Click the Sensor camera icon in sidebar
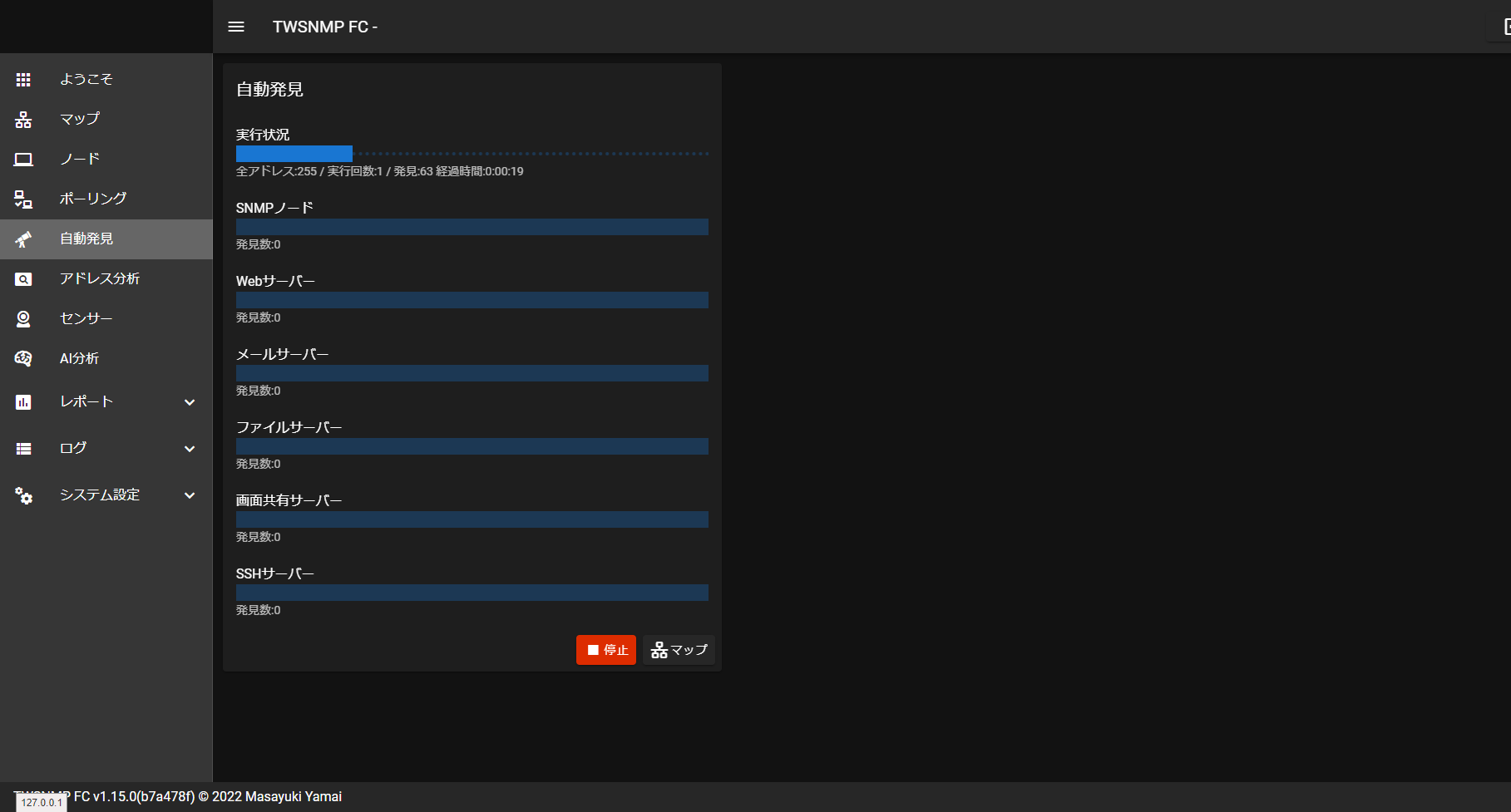1511x812 pixels. click(x=23, y=319)
